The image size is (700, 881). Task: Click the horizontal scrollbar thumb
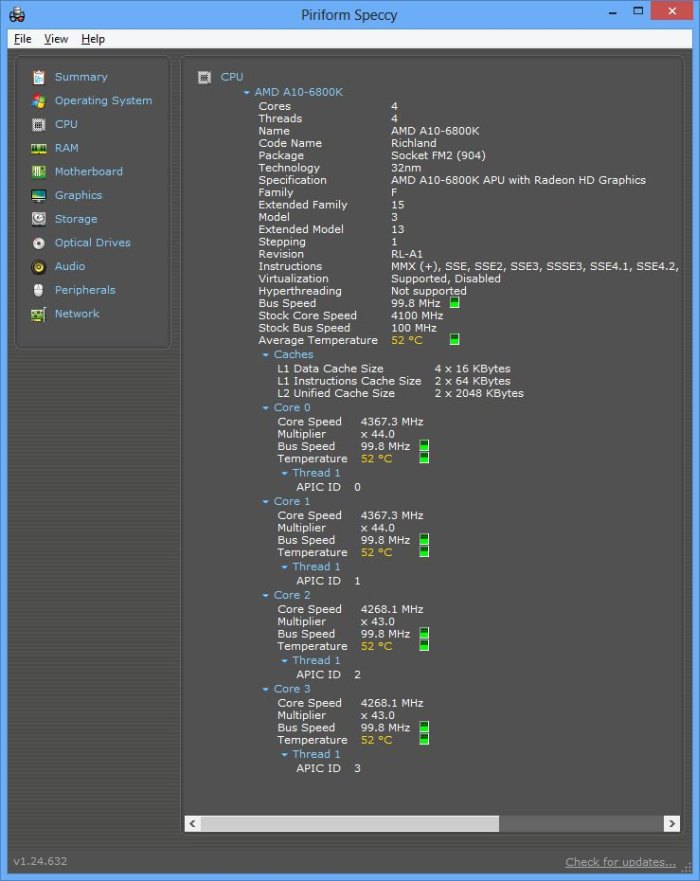[x=349, y=824]
